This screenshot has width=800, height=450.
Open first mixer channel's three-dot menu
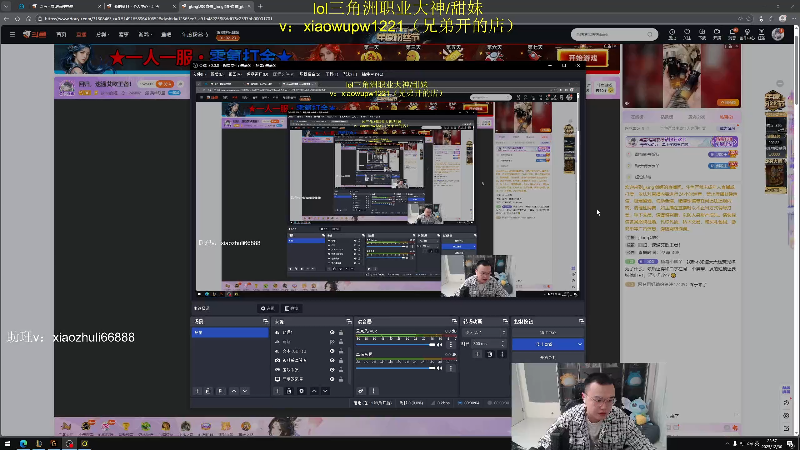451,345
